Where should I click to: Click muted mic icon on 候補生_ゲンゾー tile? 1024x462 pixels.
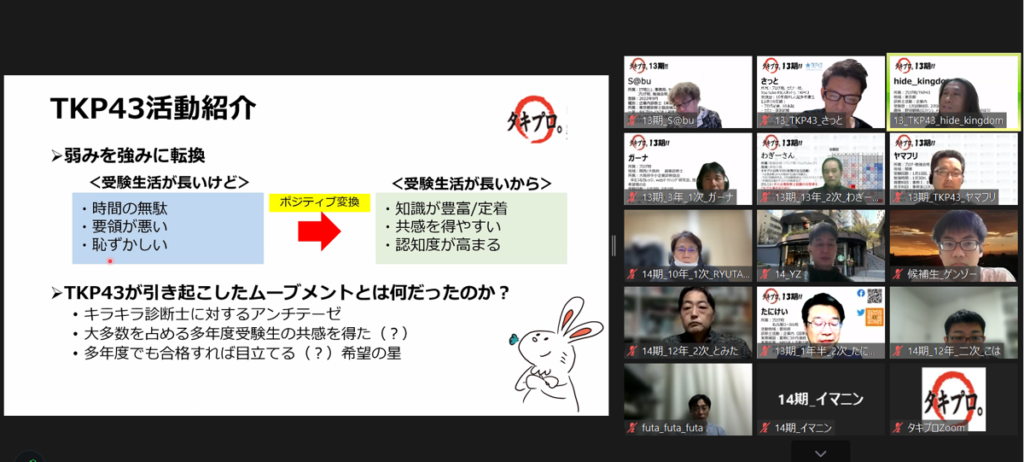click(896, 274)
